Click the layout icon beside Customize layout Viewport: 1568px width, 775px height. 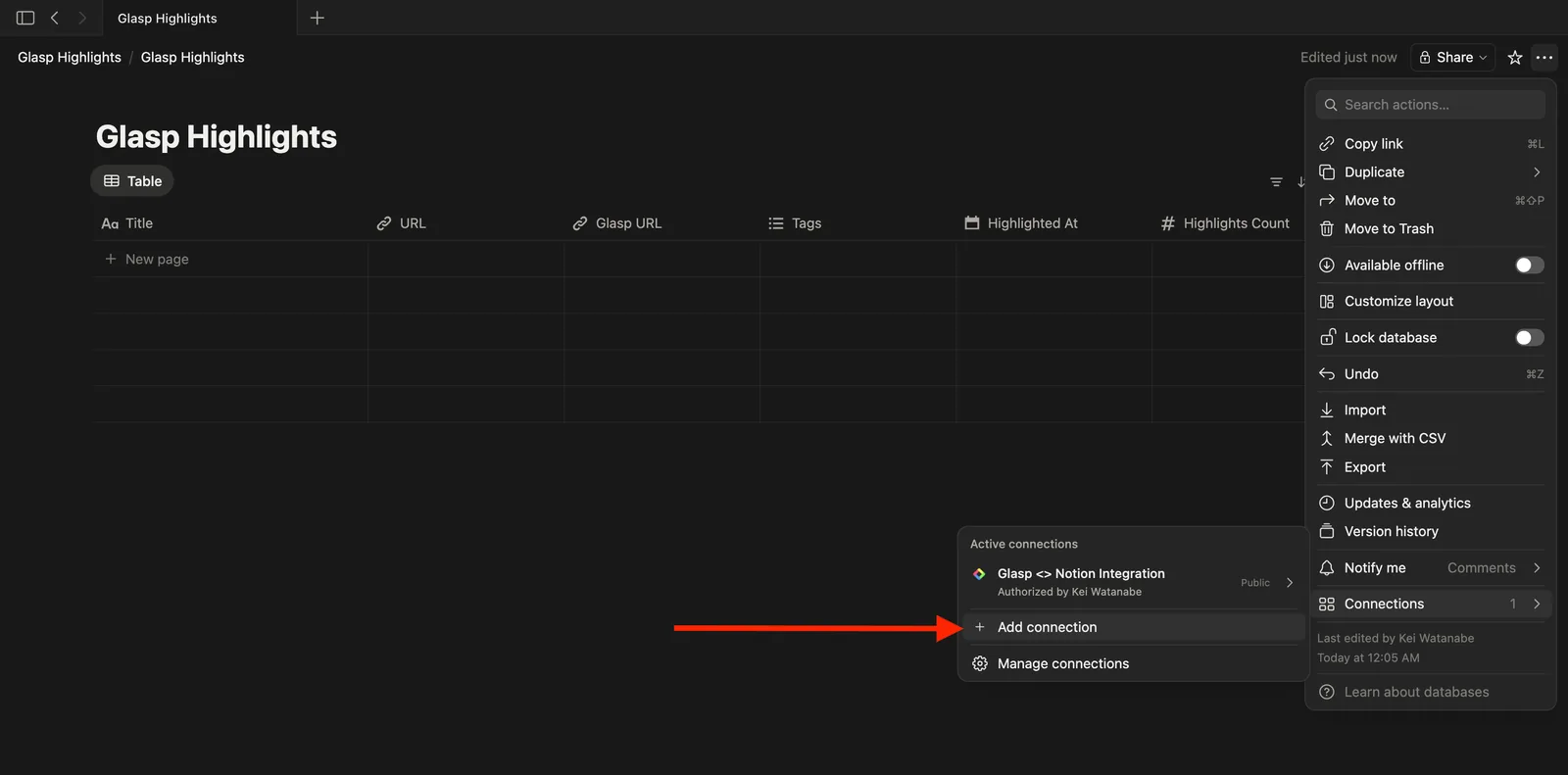click(x=1327, y=302)
